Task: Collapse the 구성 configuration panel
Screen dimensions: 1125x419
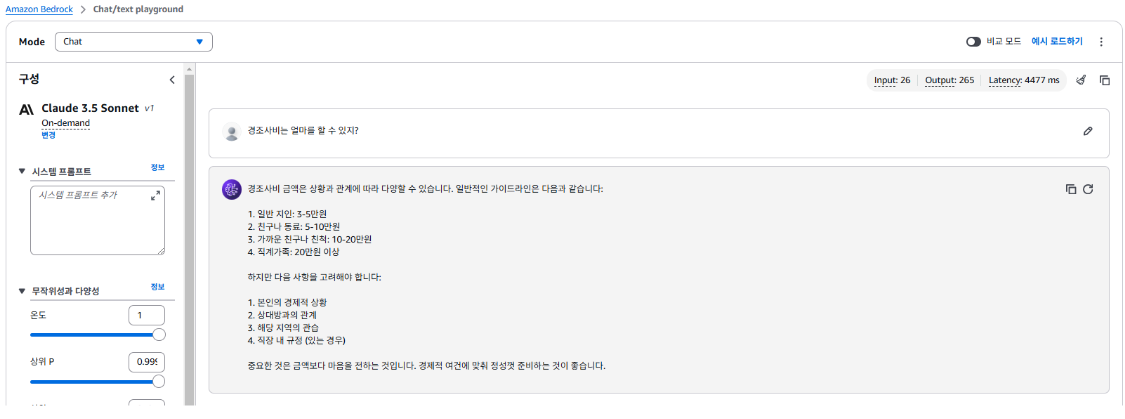Action: point(172,80)
